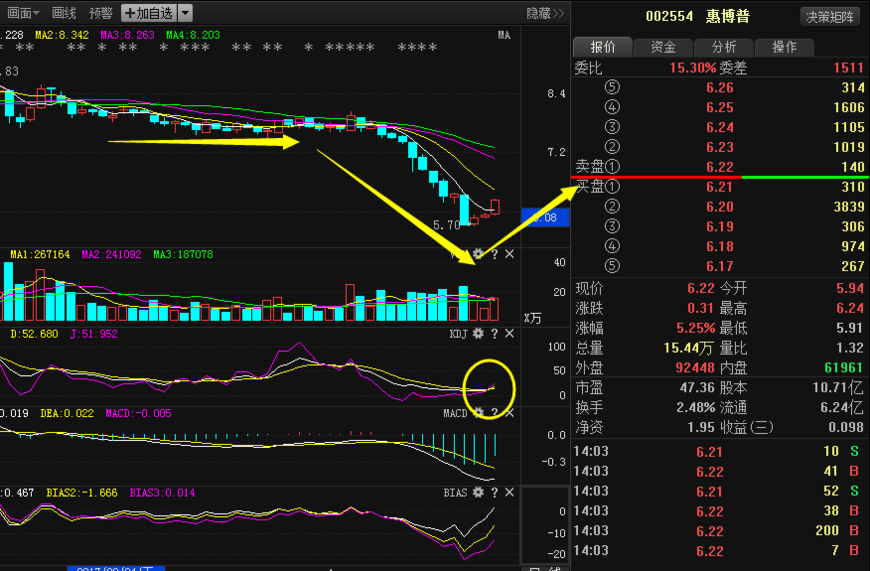This screenshot has height=571, width=870.
Task: Click 现价 6.22 value
Action: pos(701,289)
